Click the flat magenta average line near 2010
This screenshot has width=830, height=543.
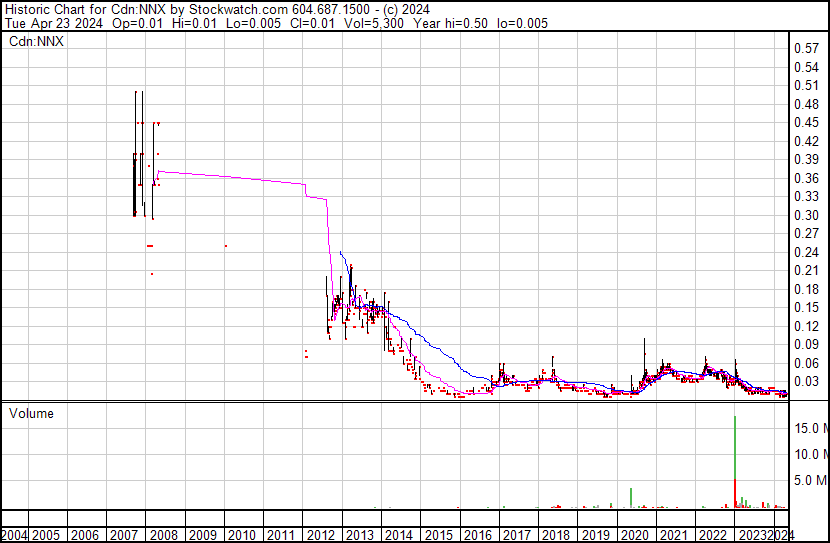240,177
